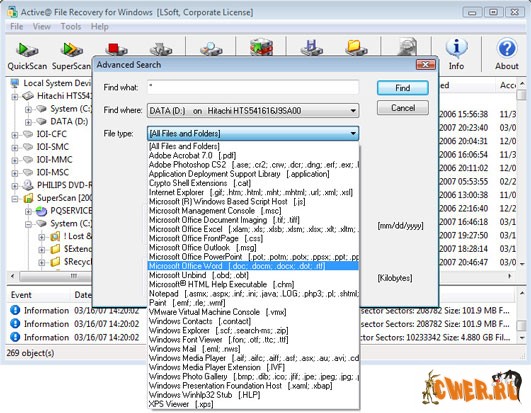Expand the IOI-MMC tree node
This screenshot has height=413, width=531.
15,160
